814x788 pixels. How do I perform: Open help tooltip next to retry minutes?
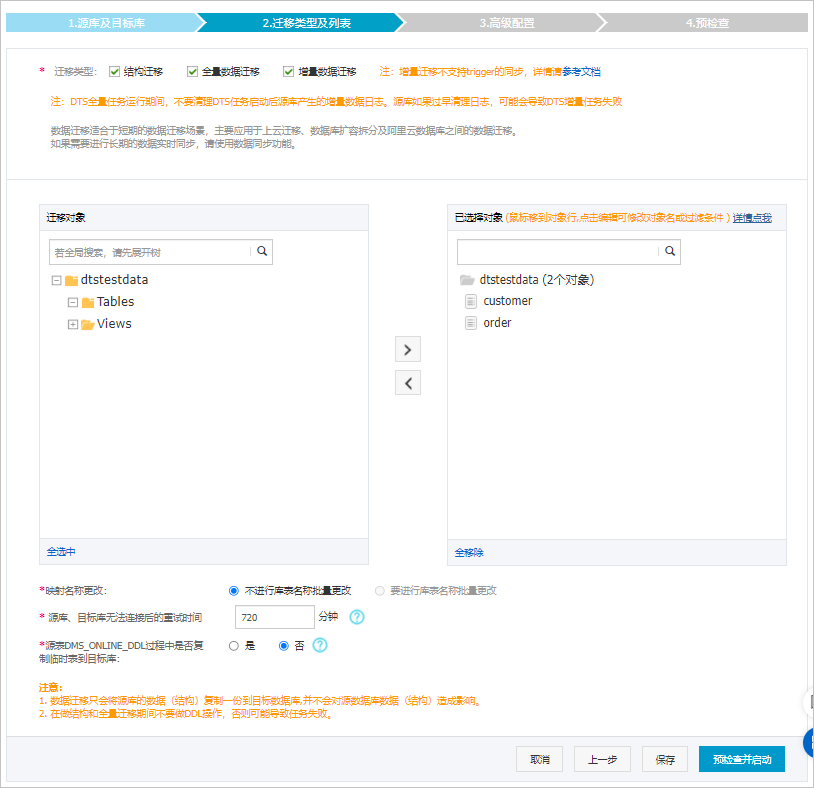pyautogui.click(x=357, y=617)
